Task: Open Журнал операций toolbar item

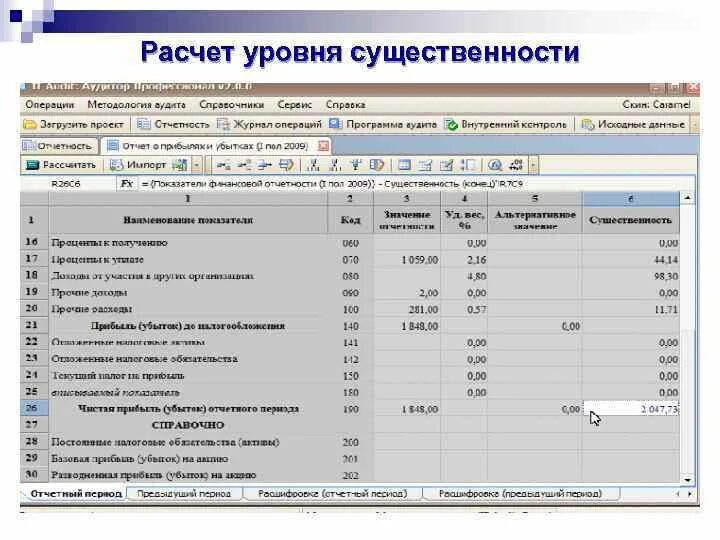Action: [270, 124]
